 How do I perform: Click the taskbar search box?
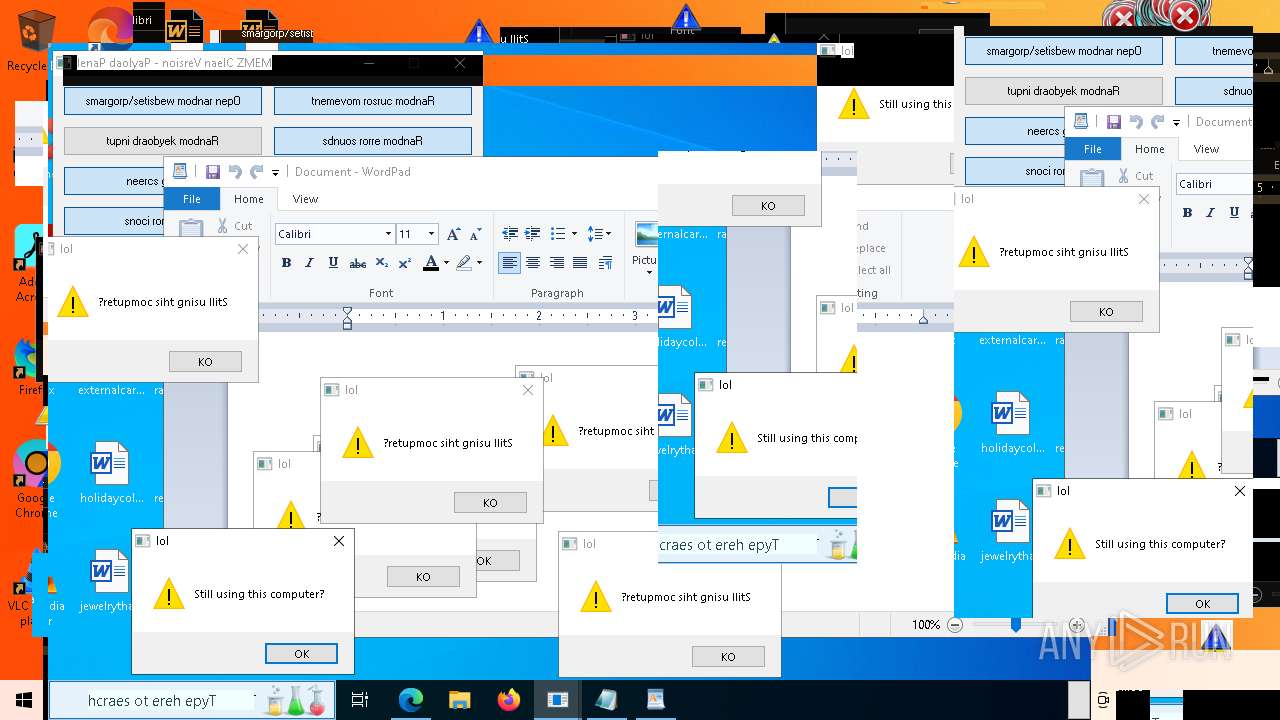pyautogui.click(x=190, y=701)
